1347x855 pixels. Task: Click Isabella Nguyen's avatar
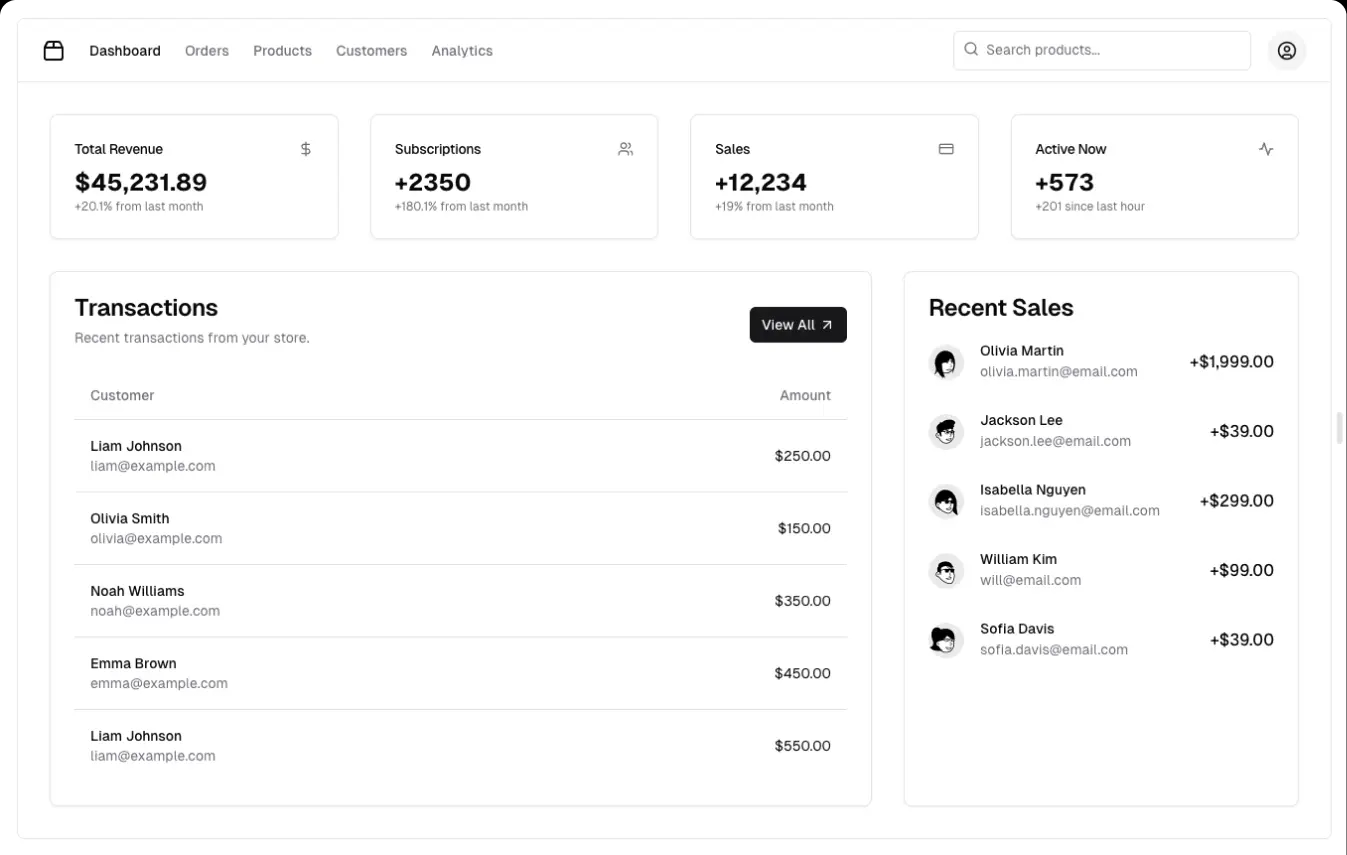tap(945, 501)
